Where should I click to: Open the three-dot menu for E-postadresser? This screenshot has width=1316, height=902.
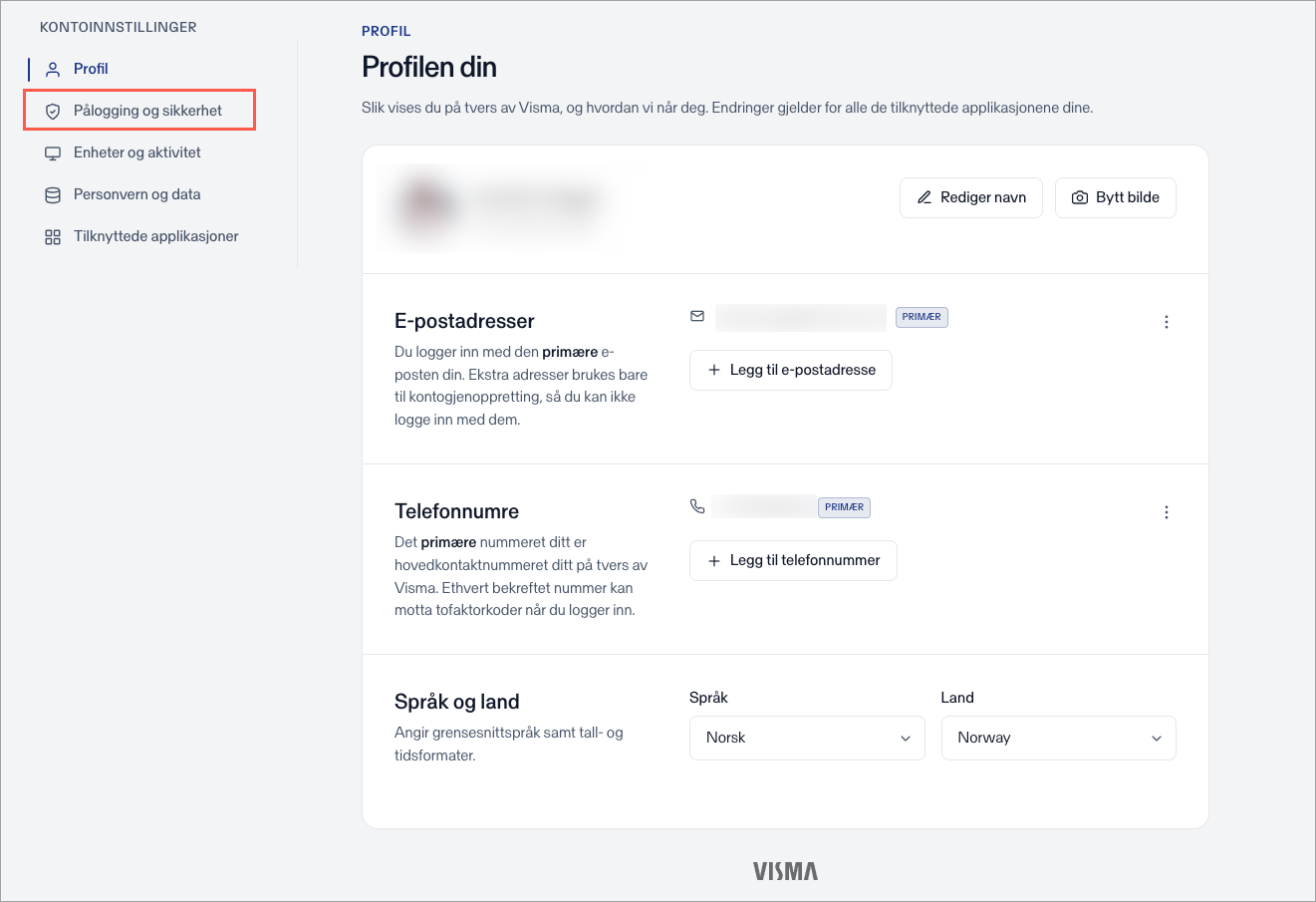pyautogui.click(x=1167, y=322)
